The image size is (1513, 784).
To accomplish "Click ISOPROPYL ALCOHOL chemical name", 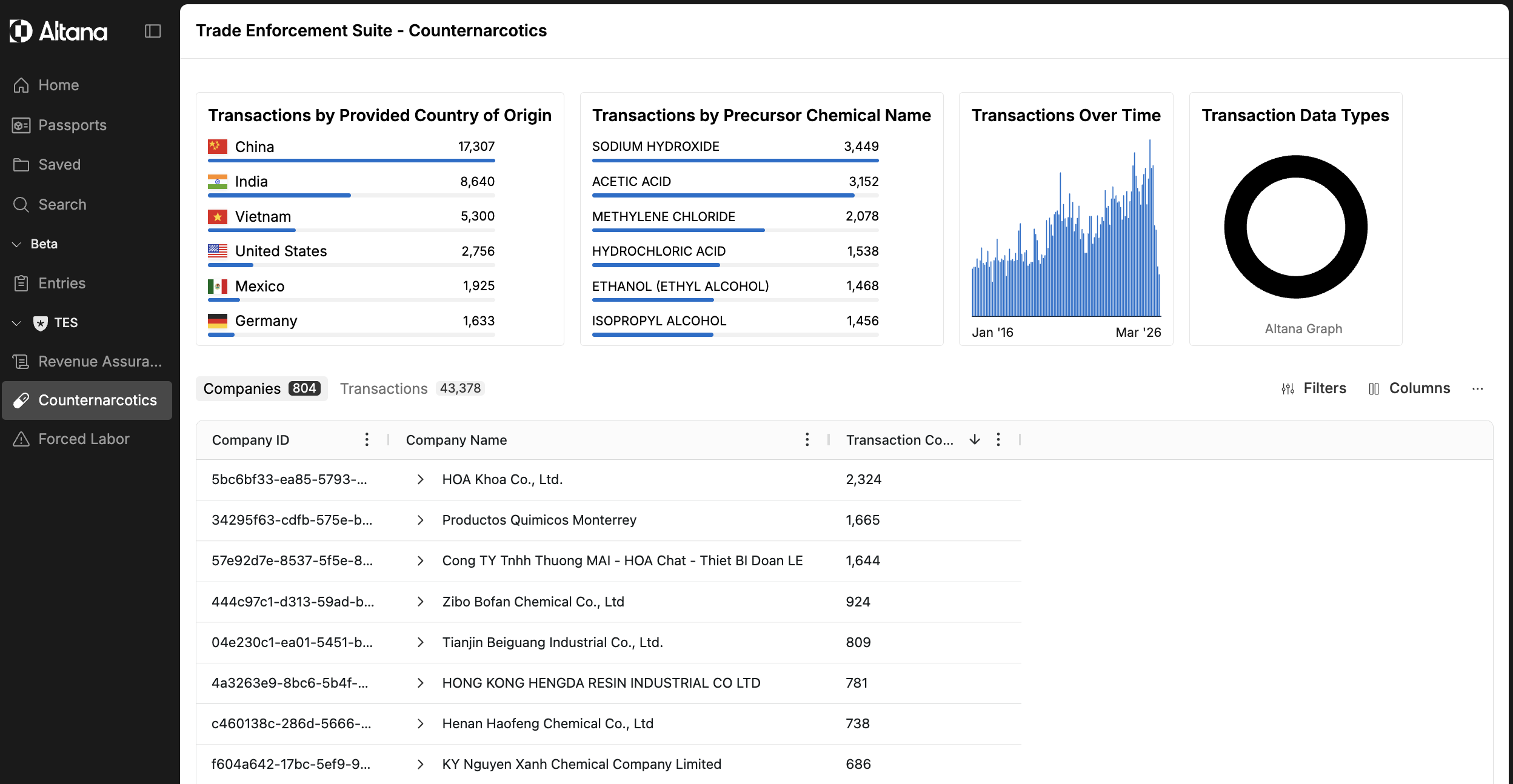I will 659,321.
